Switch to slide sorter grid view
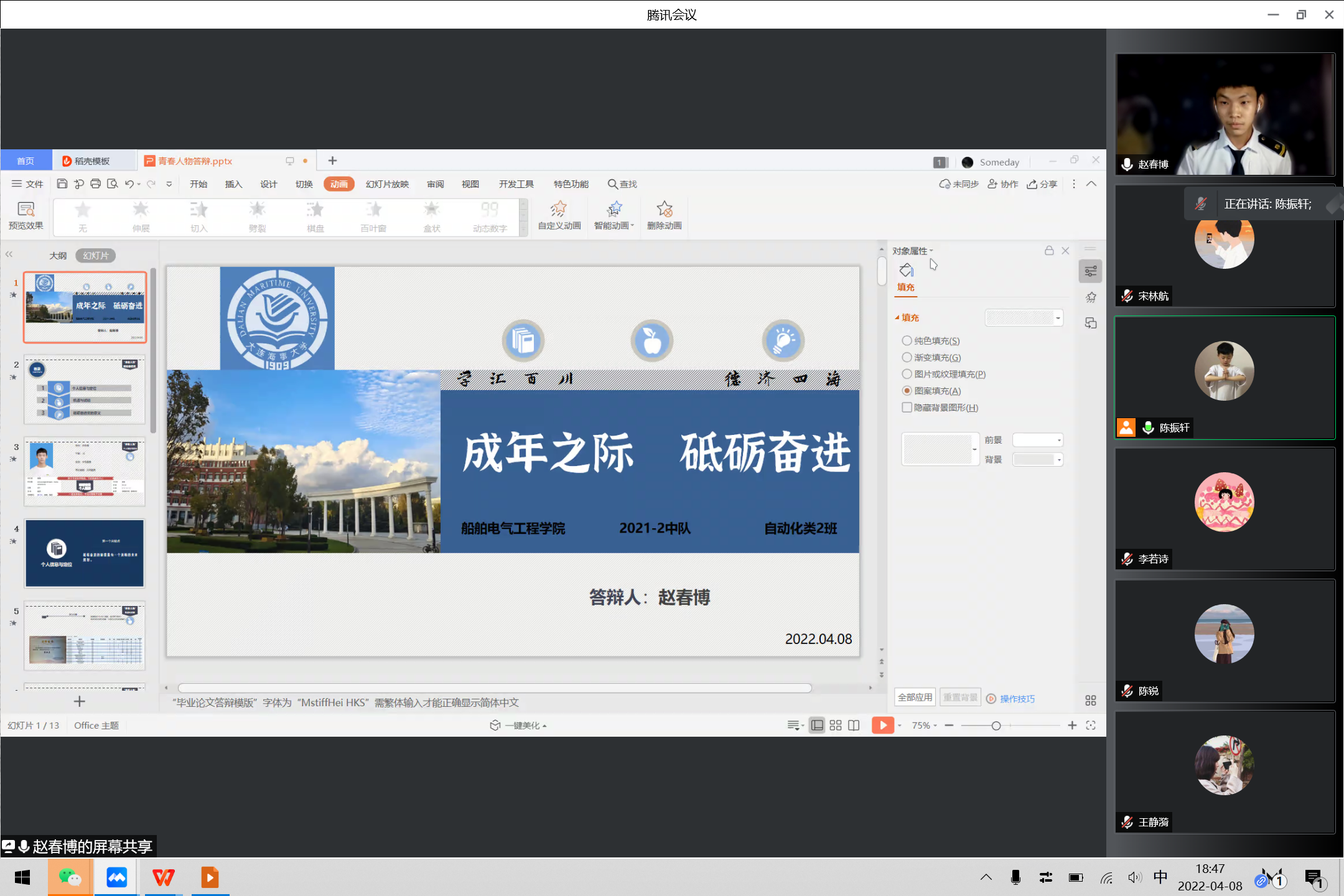 pyautogui.click(x=836, y=726)
